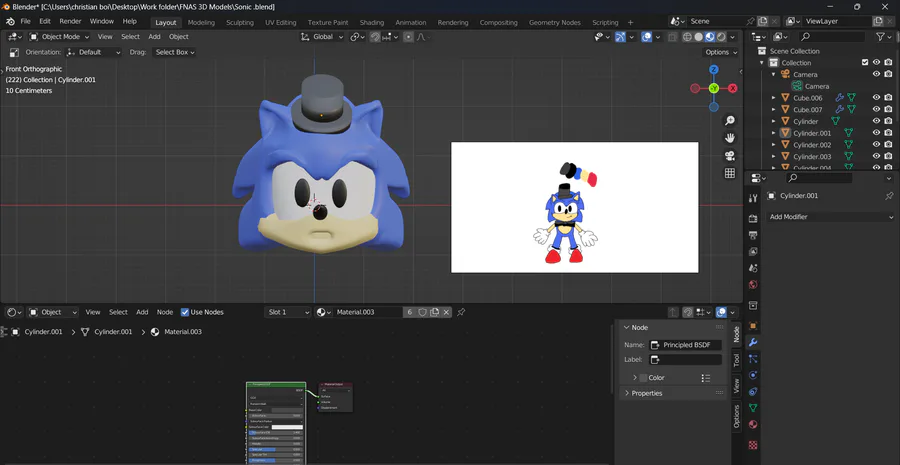Click the node editor go-to-parent arrow icon
900x465 pixels.
point(673,312)
